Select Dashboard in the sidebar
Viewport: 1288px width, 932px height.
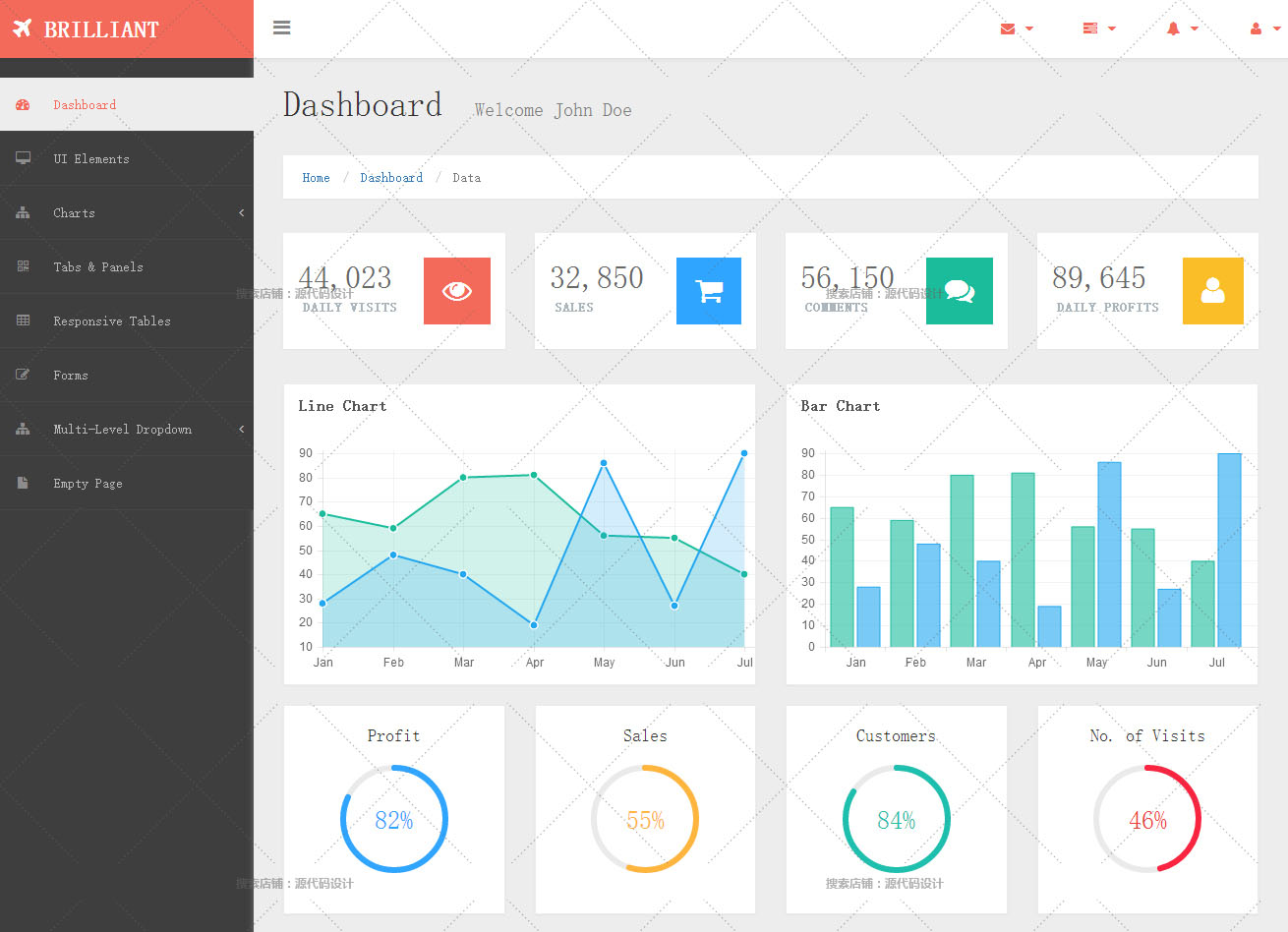coord(85,105)
